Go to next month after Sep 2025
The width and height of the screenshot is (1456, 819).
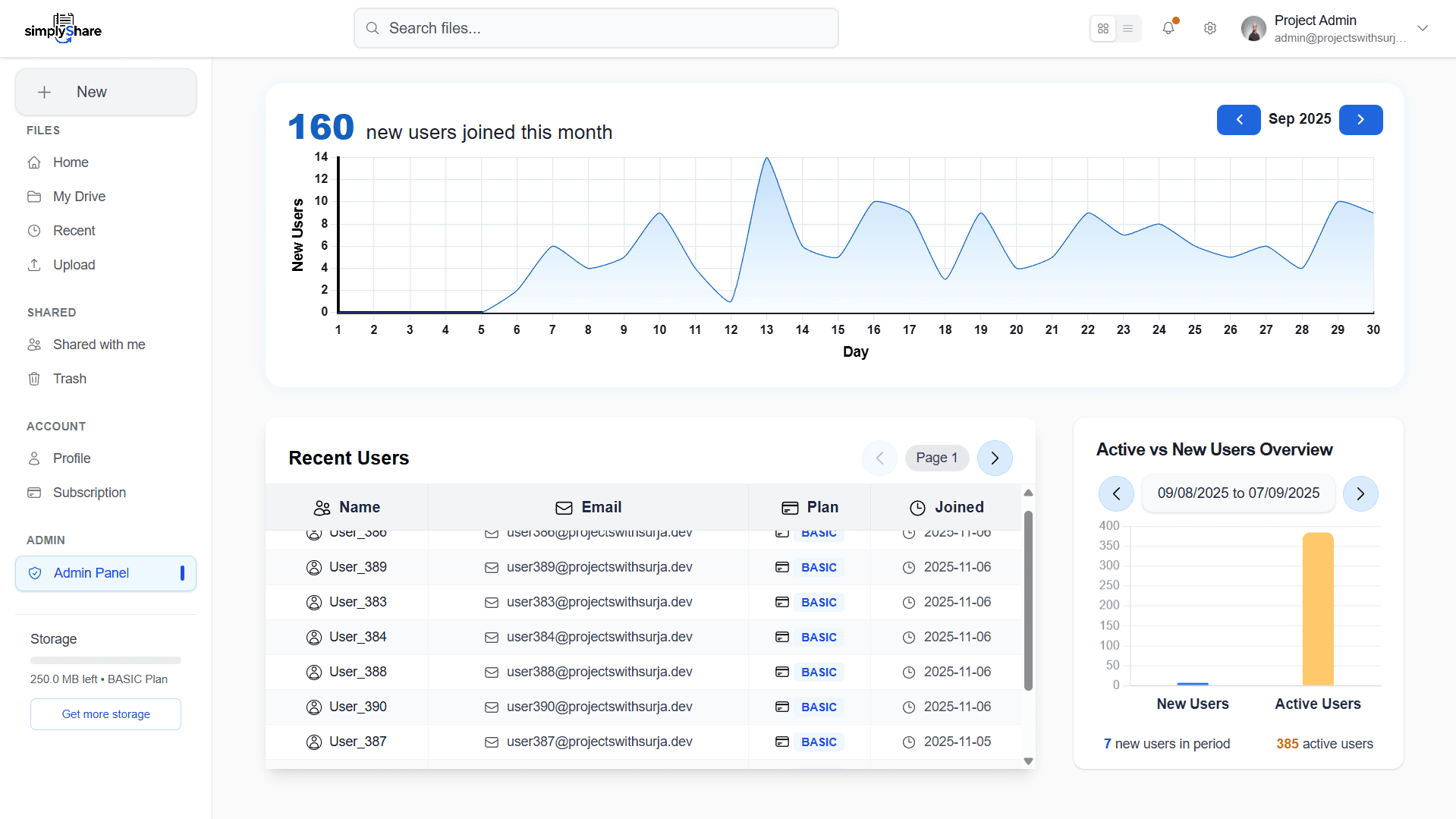pos(1360,120)
